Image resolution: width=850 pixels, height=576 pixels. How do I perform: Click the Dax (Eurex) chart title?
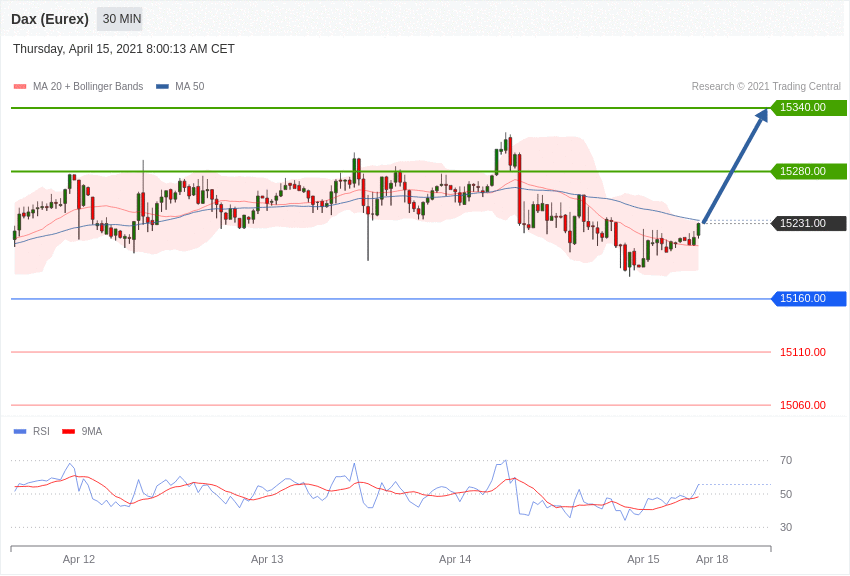click(x=50, y=19)
